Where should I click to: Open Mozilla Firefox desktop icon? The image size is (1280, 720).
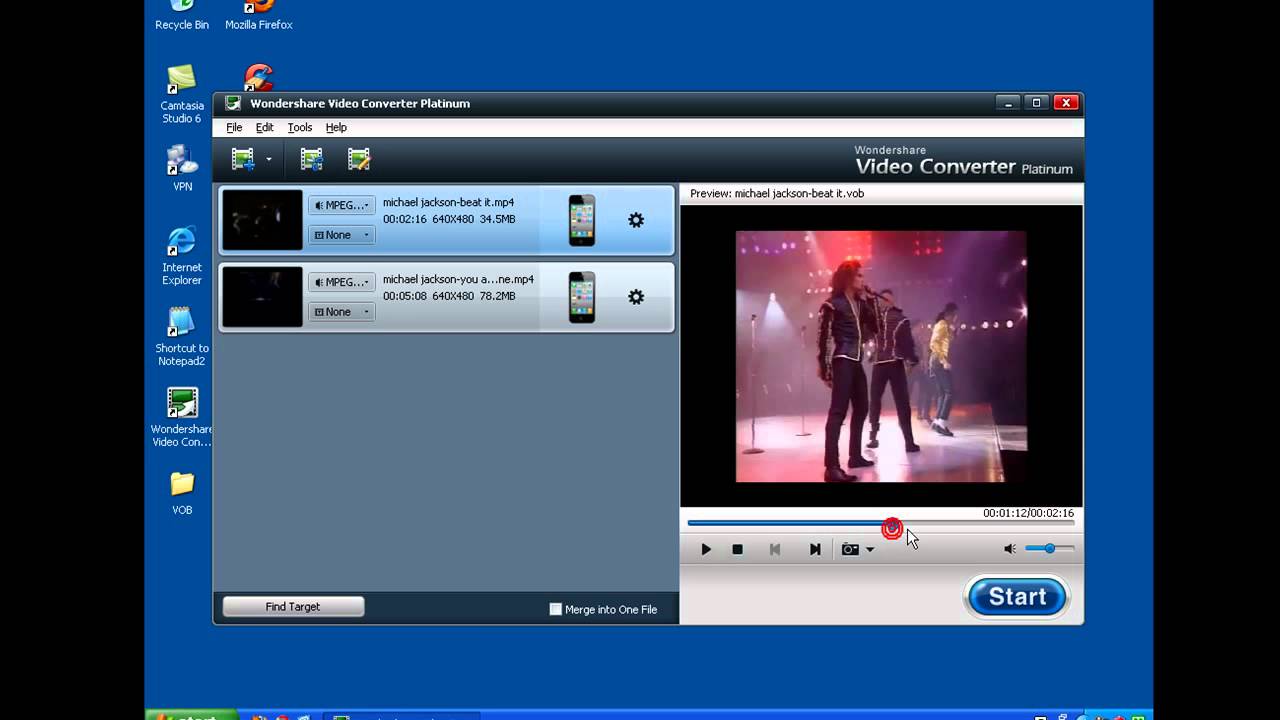pyautogui.click(x=259, y=16)
